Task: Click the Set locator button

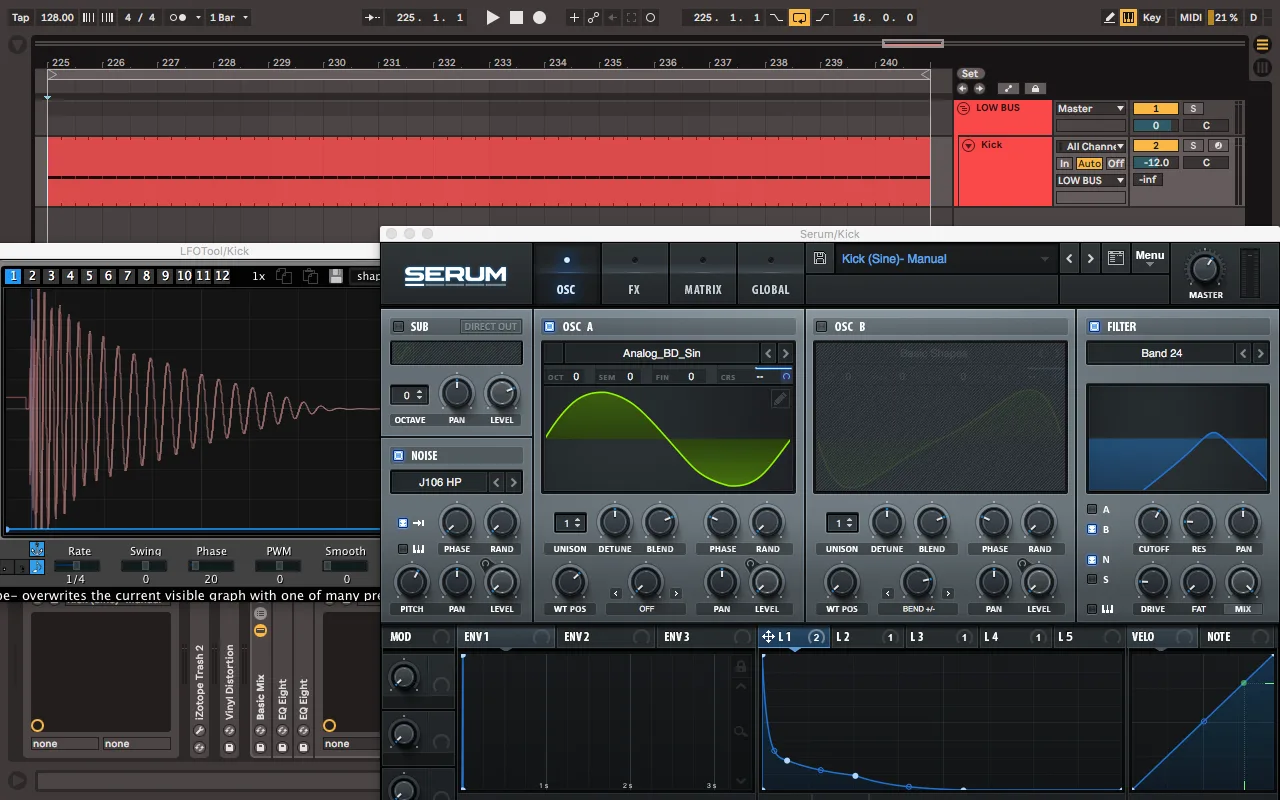Action: pyautogui.click(x=969, y=74)
